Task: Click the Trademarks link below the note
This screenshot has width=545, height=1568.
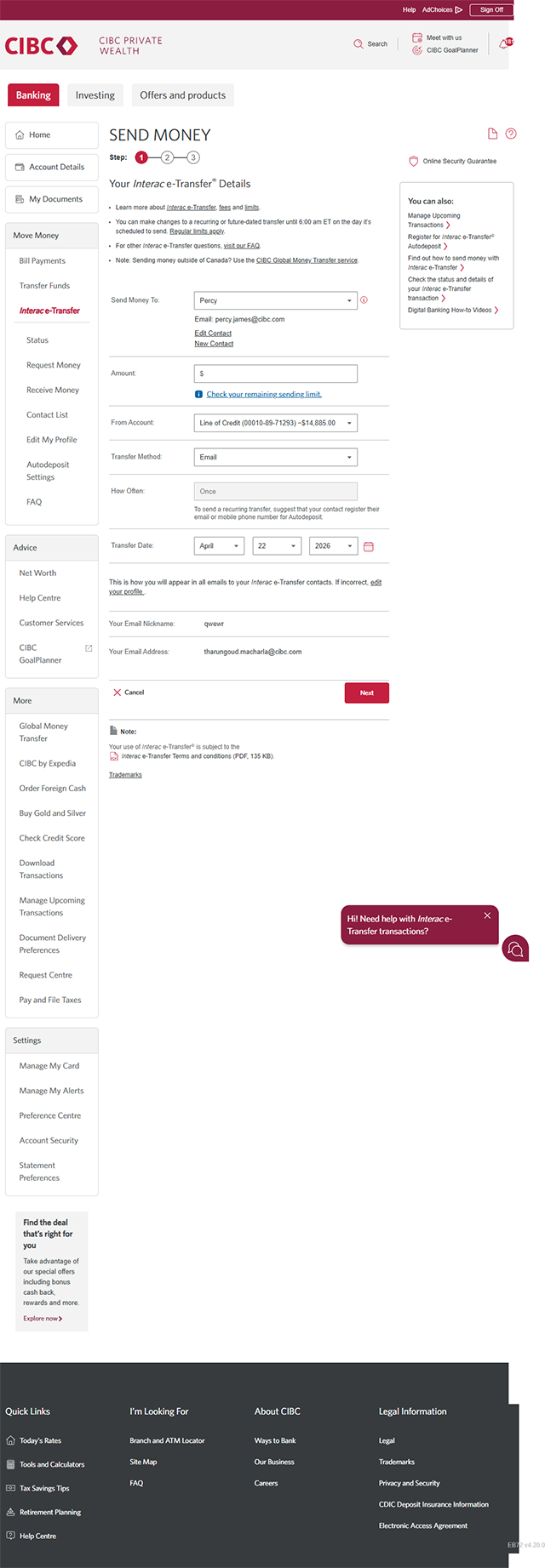Action: (x=125, y=775)
